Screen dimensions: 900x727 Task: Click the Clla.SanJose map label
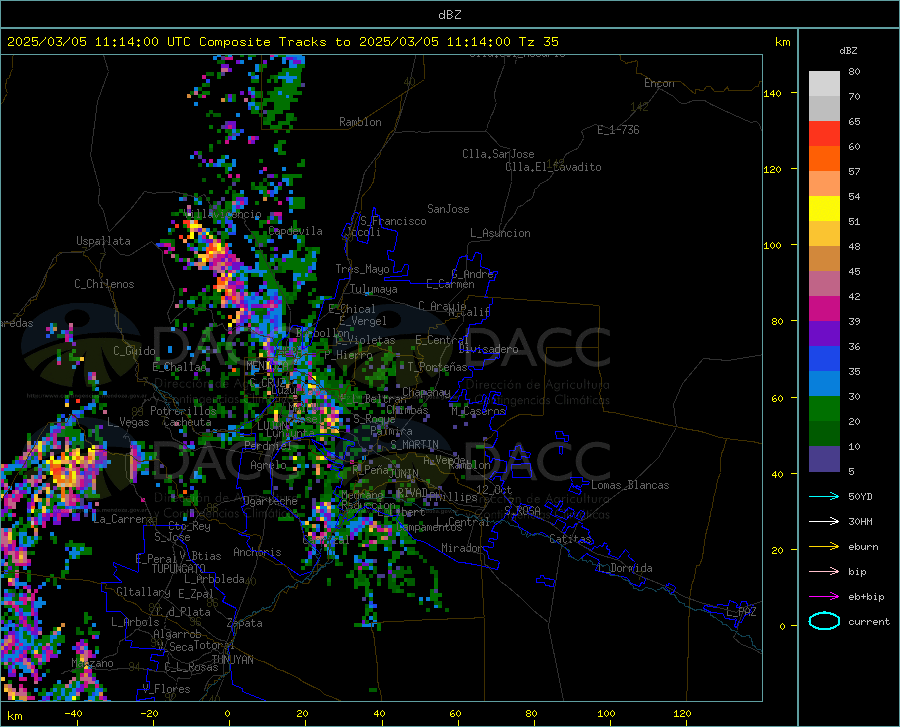tap(498, 154)
